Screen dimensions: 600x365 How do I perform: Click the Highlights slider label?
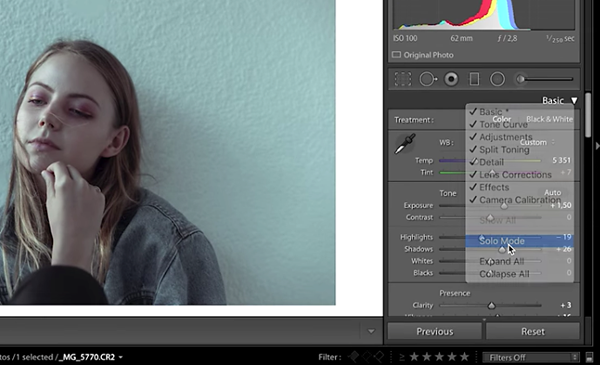pos(416,237)
